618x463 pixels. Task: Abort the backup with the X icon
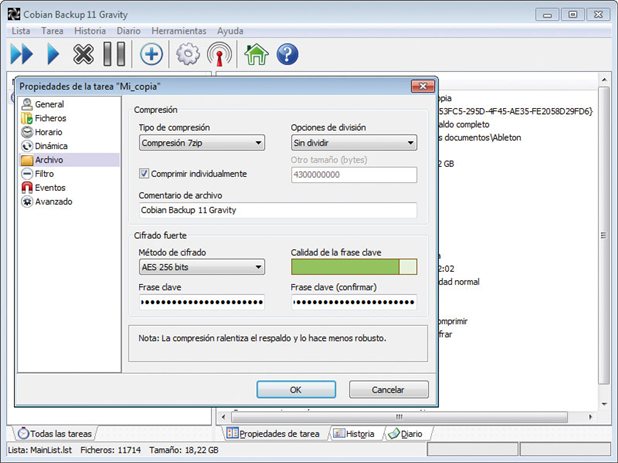pos(83,54)
